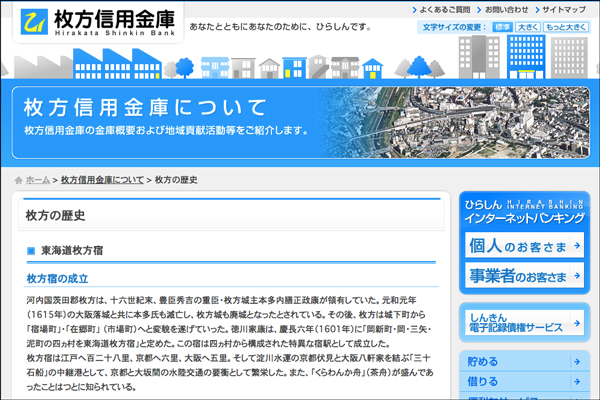
Task: Set text size to 大きく
Action: pyautogui.click(x=528, y=27)
